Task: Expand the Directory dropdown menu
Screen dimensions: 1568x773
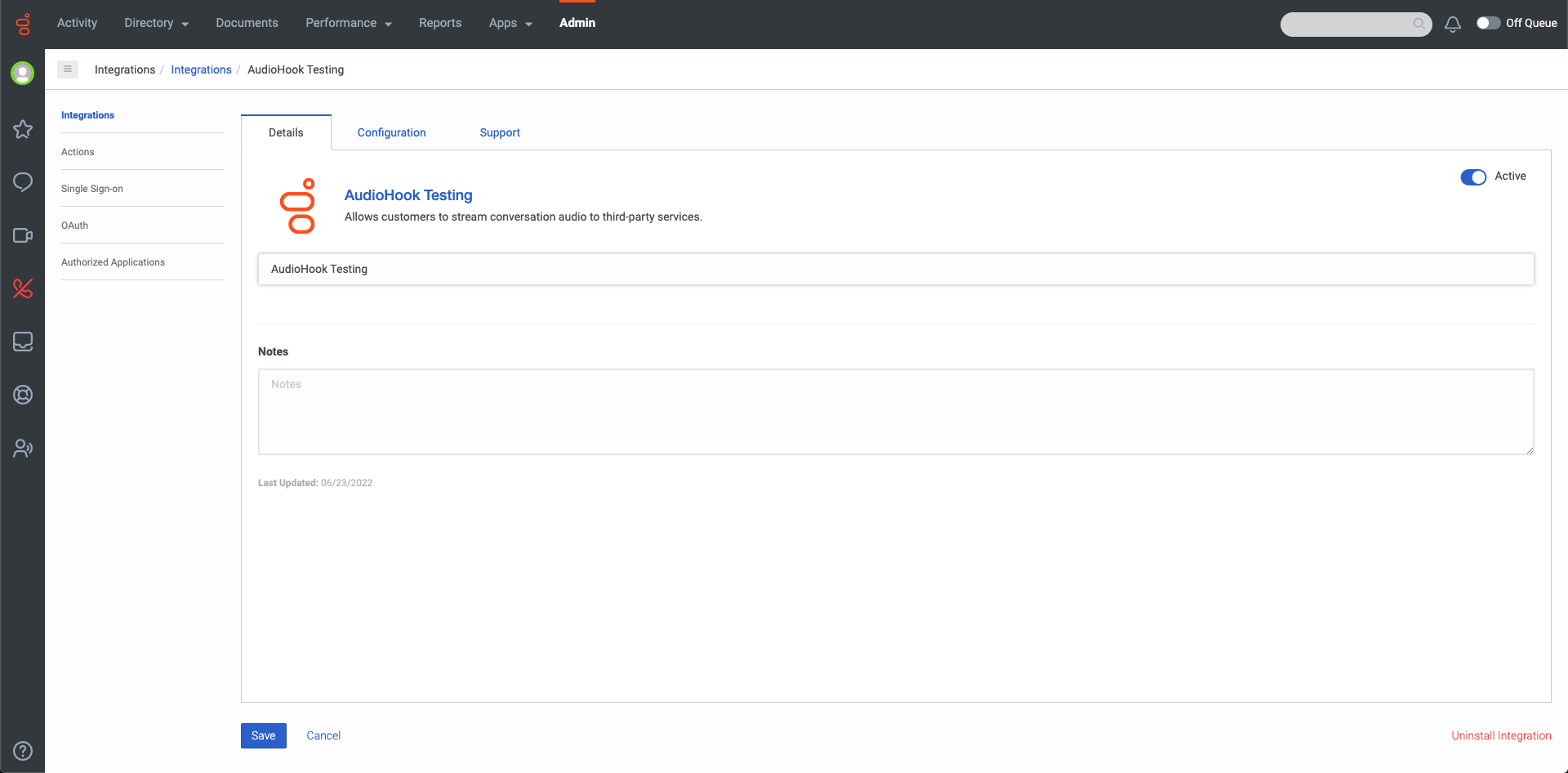Action: (x=156, y=23)
